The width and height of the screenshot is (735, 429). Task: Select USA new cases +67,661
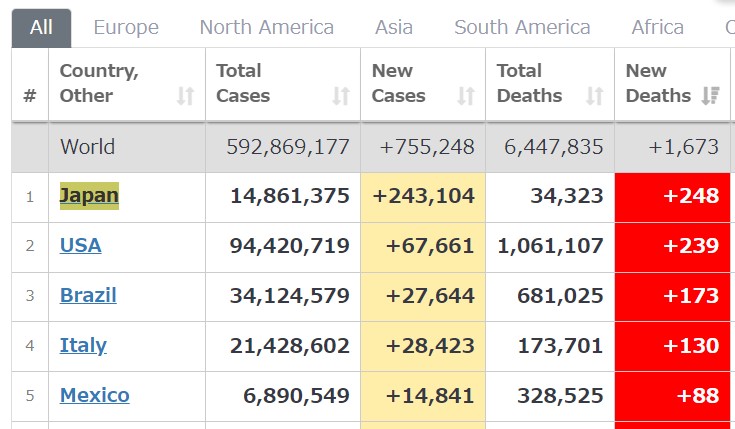(430, 246)
